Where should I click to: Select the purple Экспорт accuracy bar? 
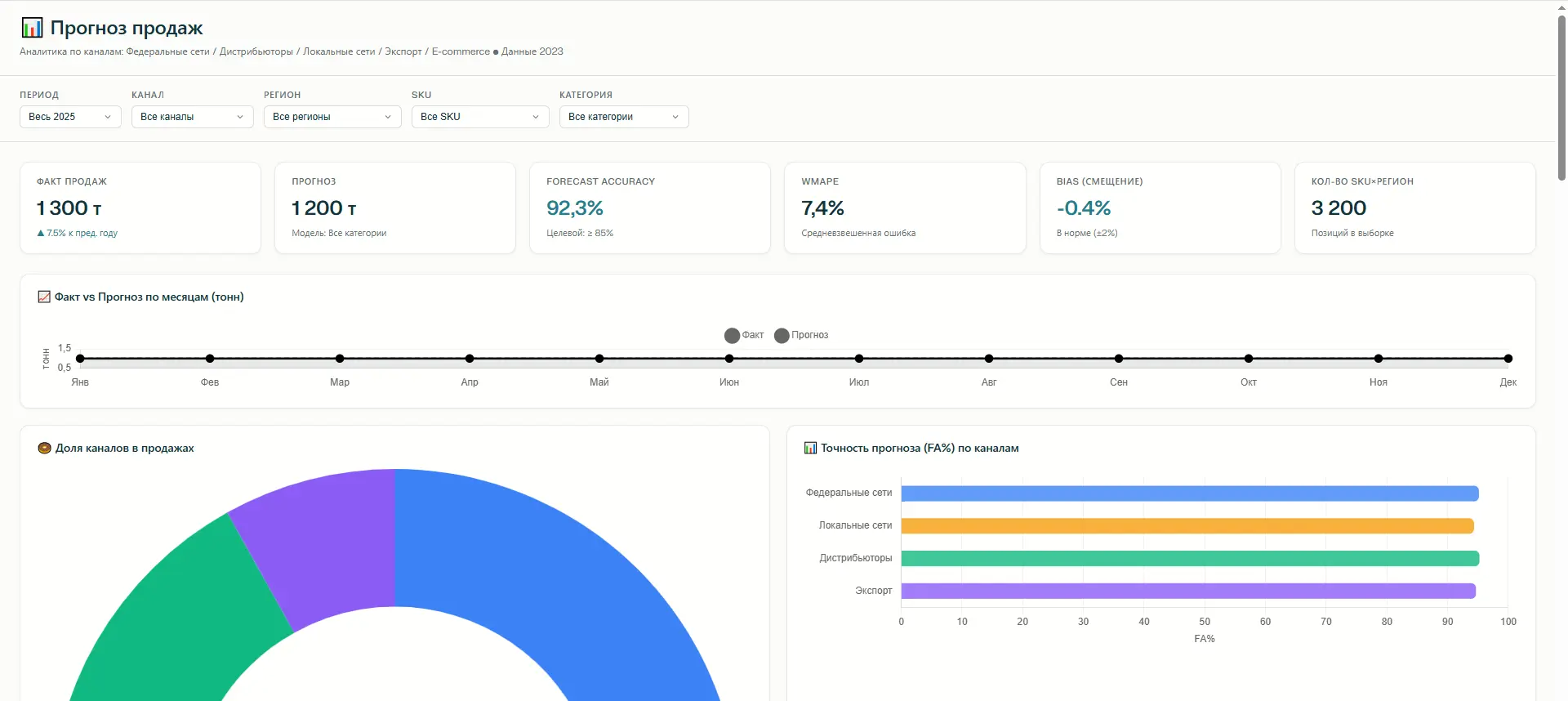pyautogui.click(x=1188, y=591)
